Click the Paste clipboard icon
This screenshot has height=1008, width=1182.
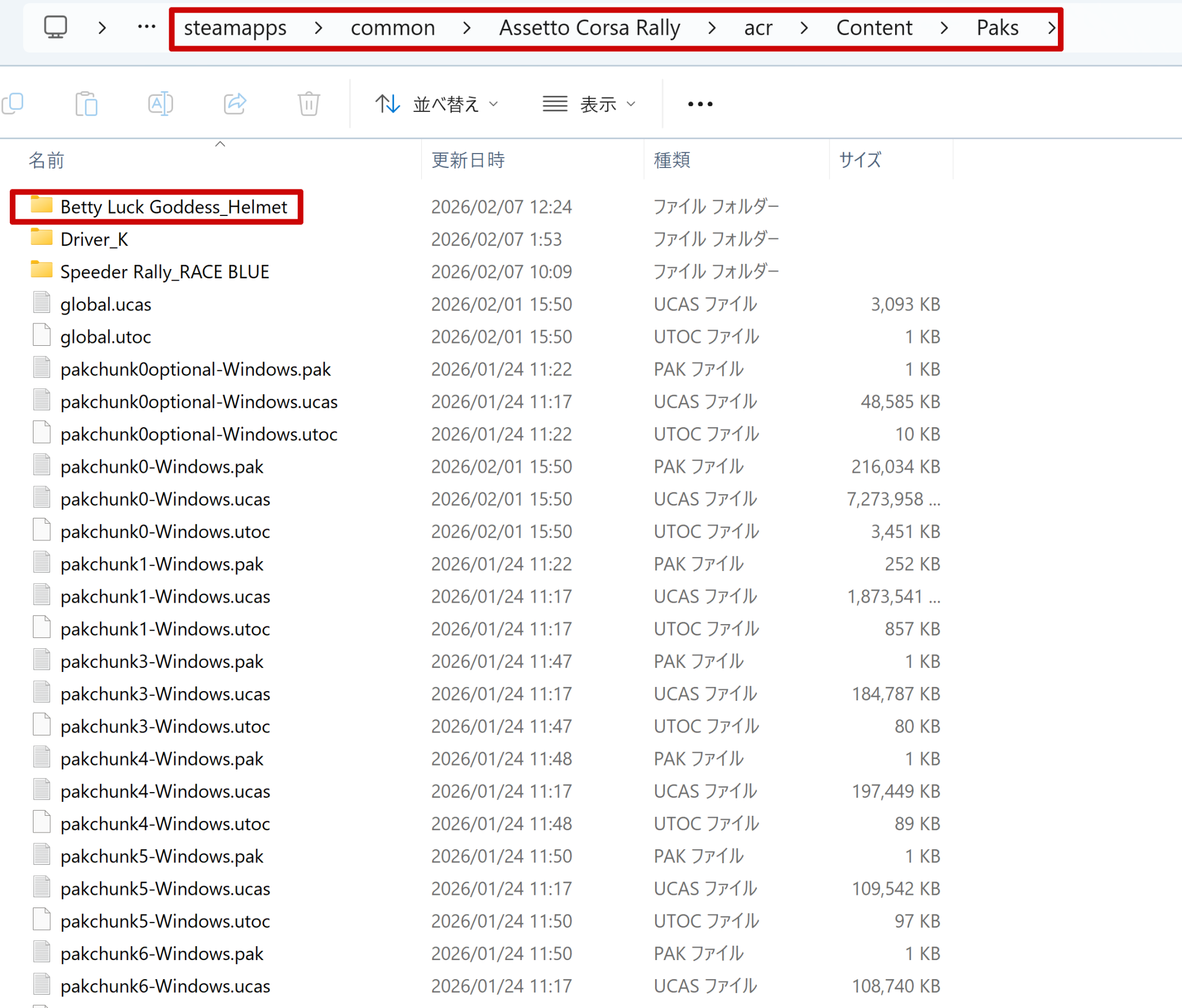[x=87, y=104]
